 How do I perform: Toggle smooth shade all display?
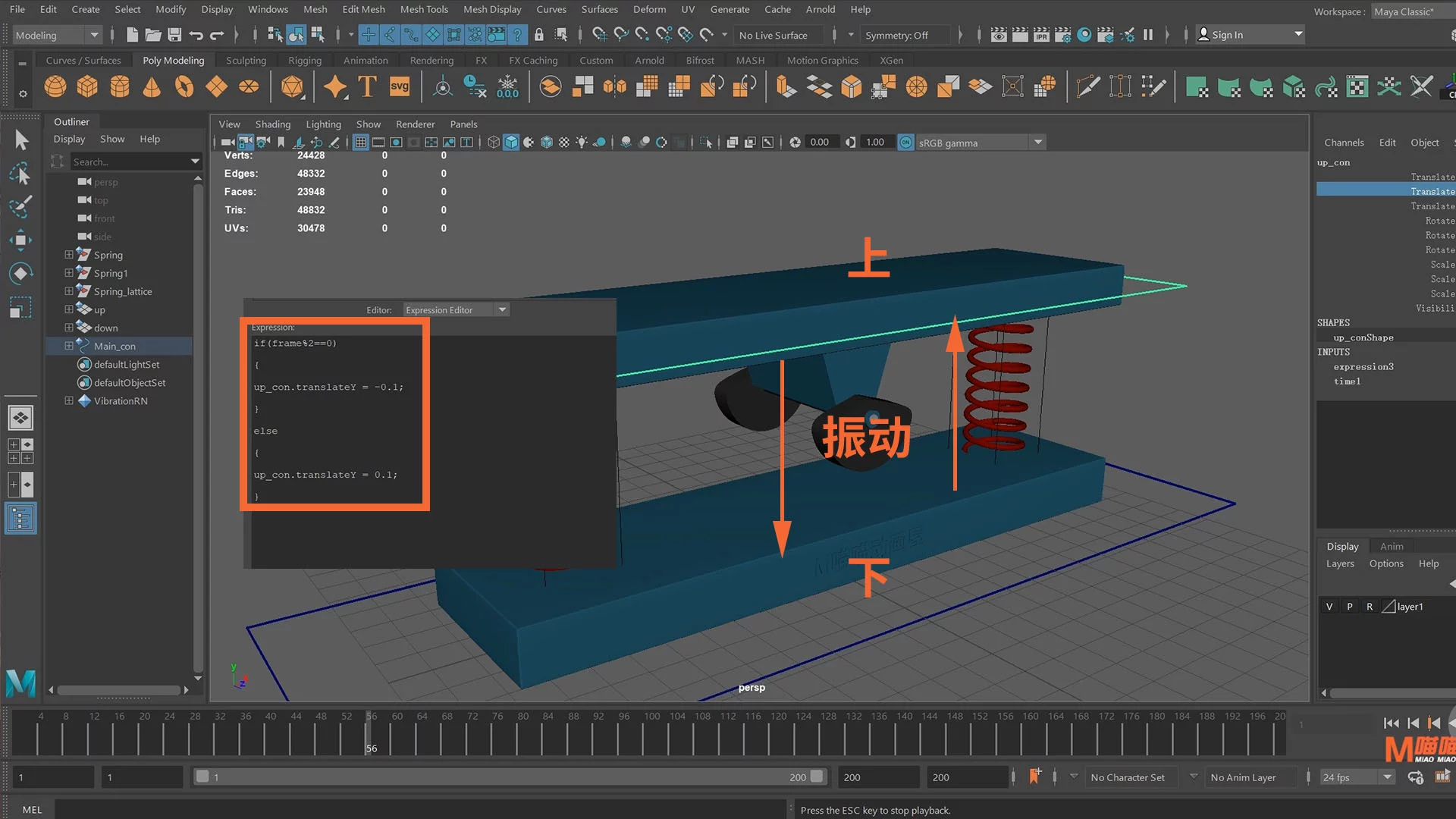coord(511,143)
